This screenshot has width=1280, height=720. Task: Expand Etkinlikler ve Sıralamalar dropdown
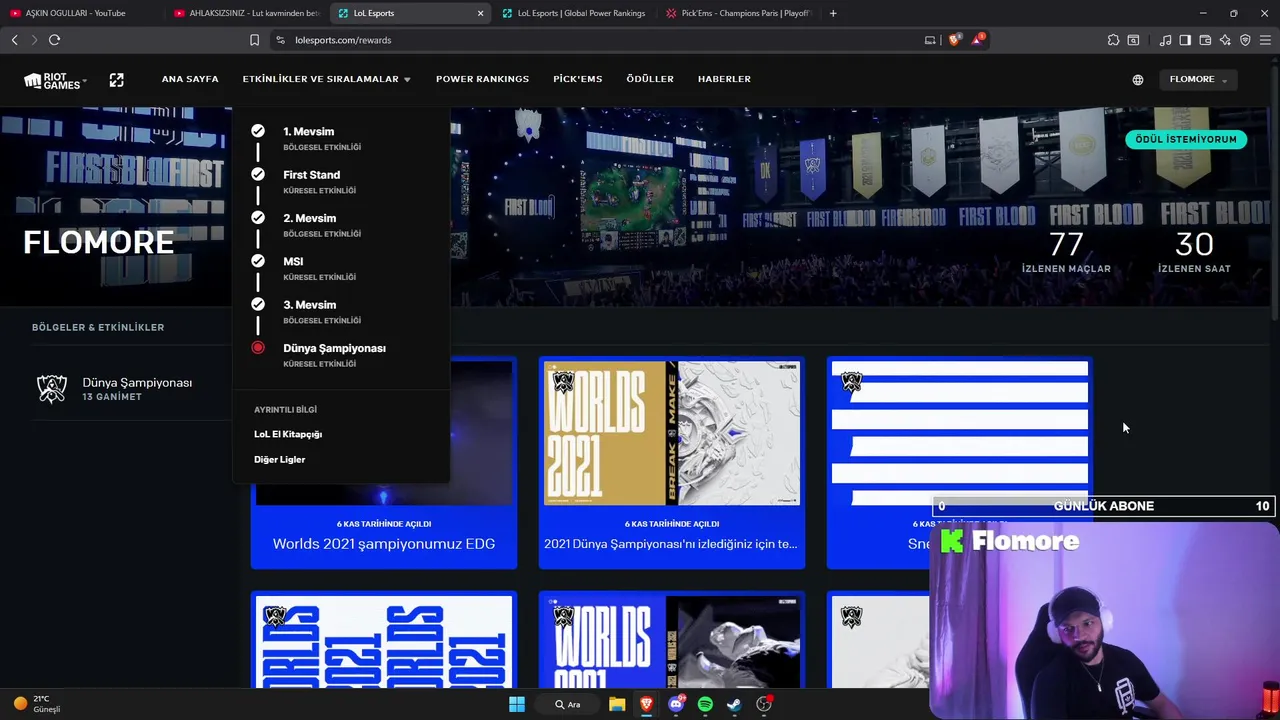tap(327, 79)
